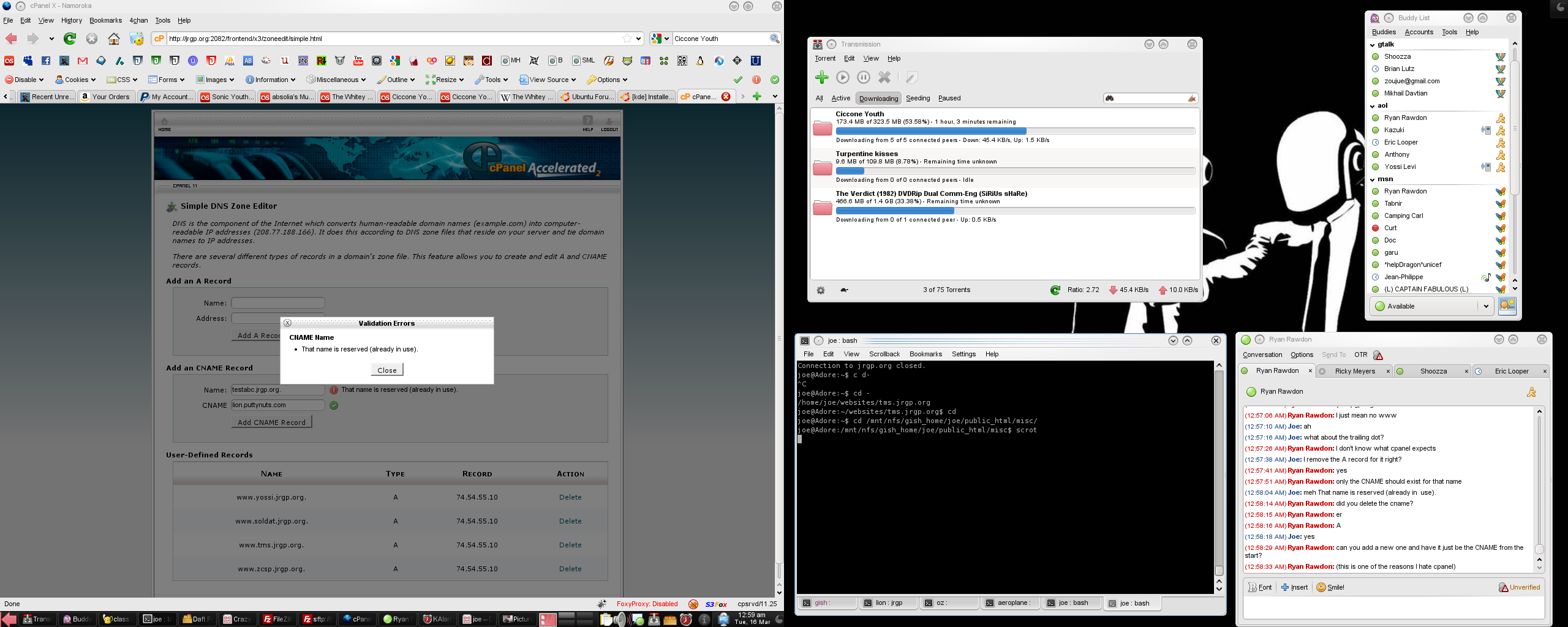Open the Accounts menu in Buddy List
The width and height of the screenshot is (1568, 627).
click(1419, 32)
